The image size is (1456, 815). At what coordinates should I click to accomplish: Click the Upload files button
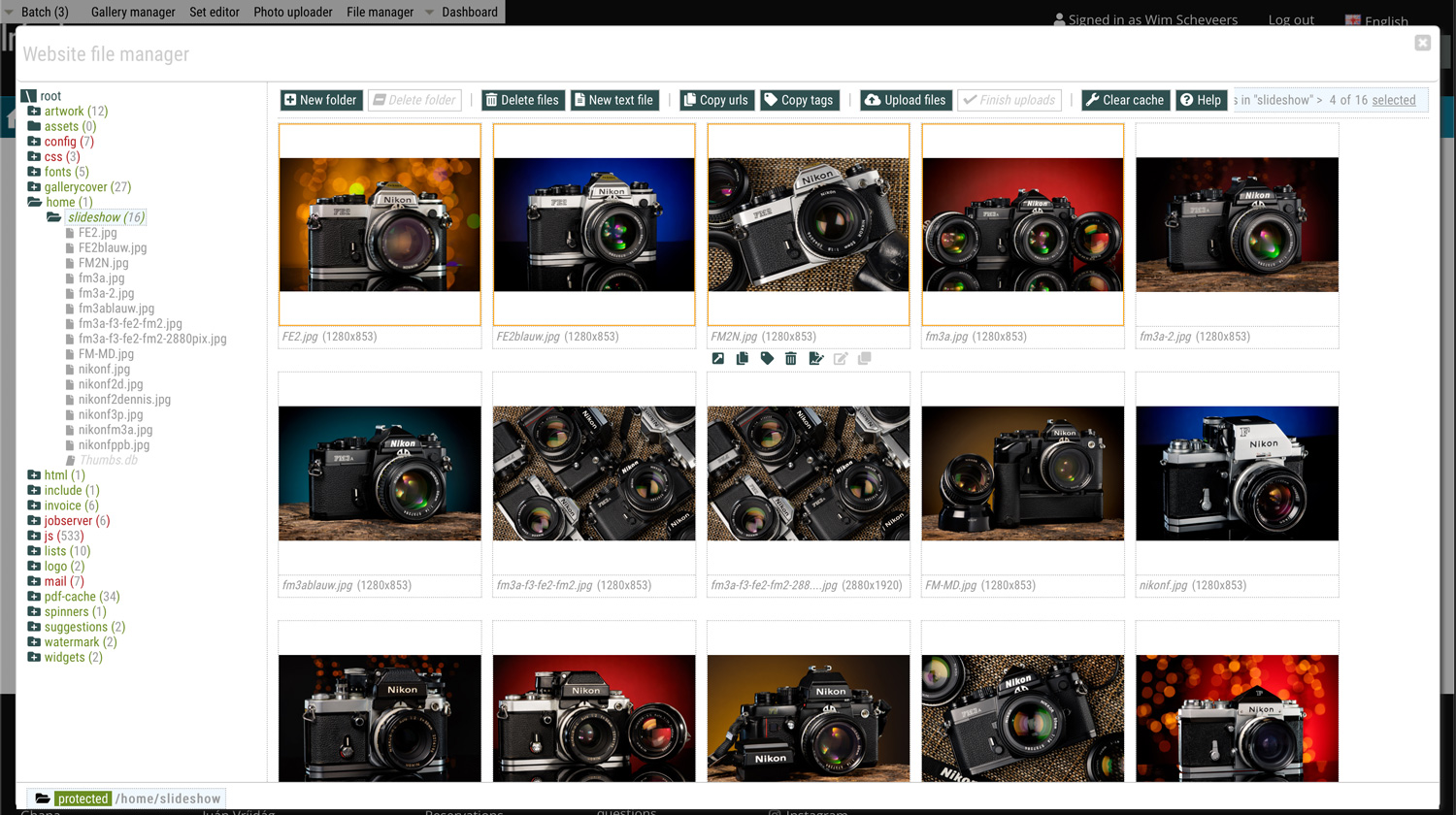pyautogui.click(x=906, y=100)
